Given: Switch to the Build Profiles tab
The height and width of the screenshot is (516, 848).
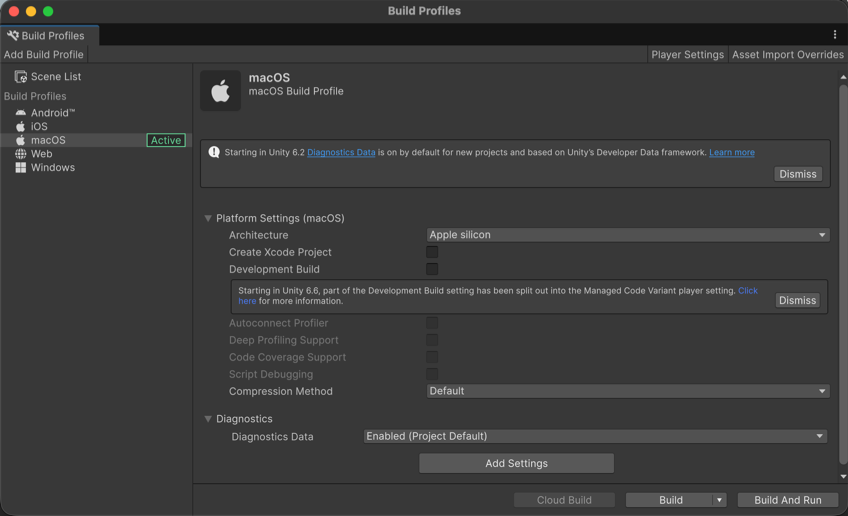Looking at the screenshot, I should coord(50,36).
